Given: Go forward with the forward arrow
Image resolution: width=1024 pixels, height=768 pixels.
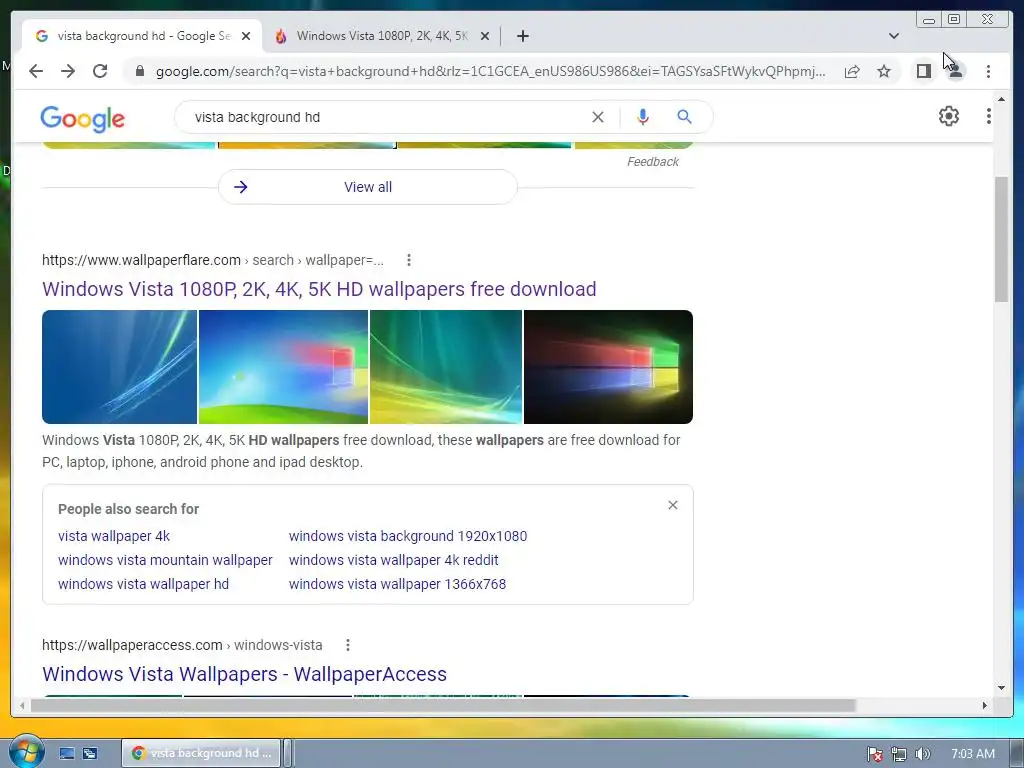Looking at the screenshot, I should tap(68, 71).
